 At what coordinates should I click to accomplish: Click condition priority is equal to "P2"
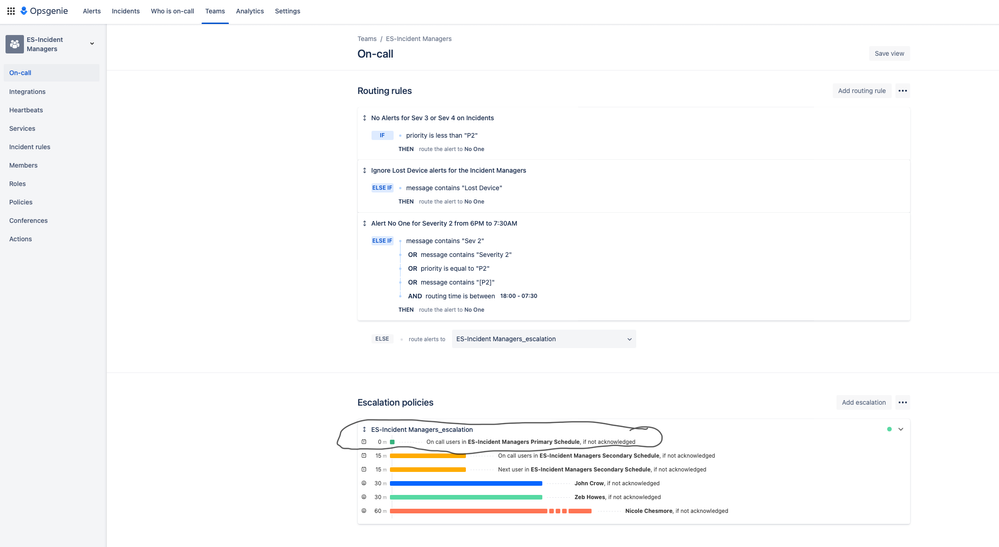point(455,269)
